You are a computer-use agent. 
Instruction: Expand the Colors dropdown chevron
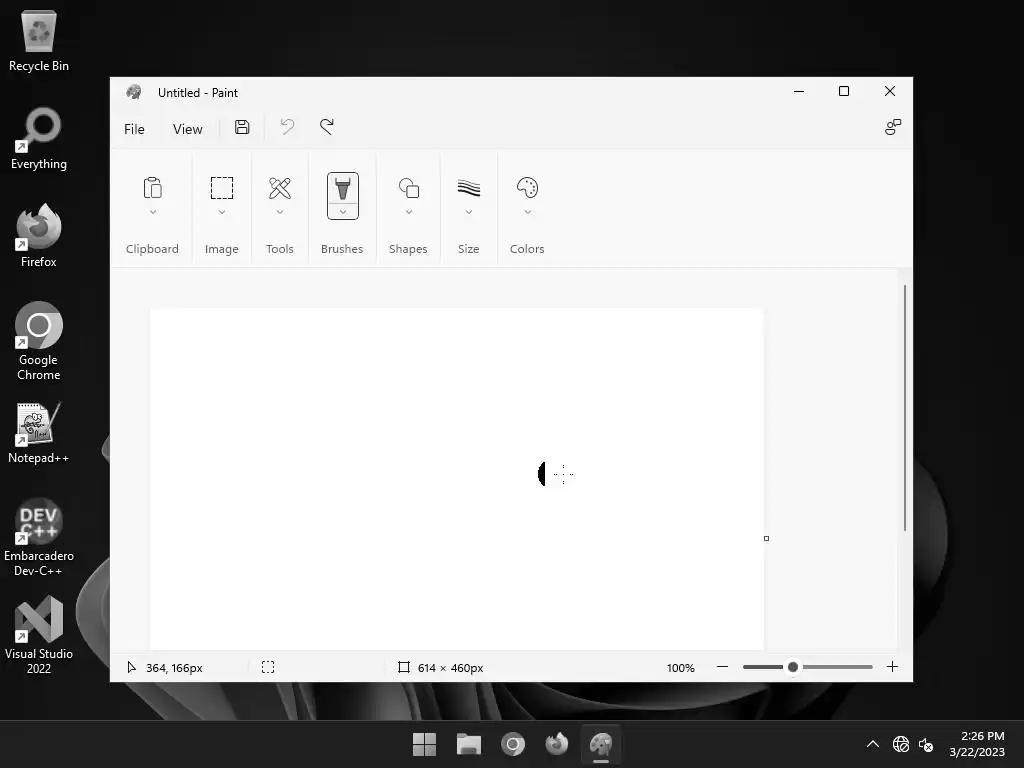(x=528, y=212)
